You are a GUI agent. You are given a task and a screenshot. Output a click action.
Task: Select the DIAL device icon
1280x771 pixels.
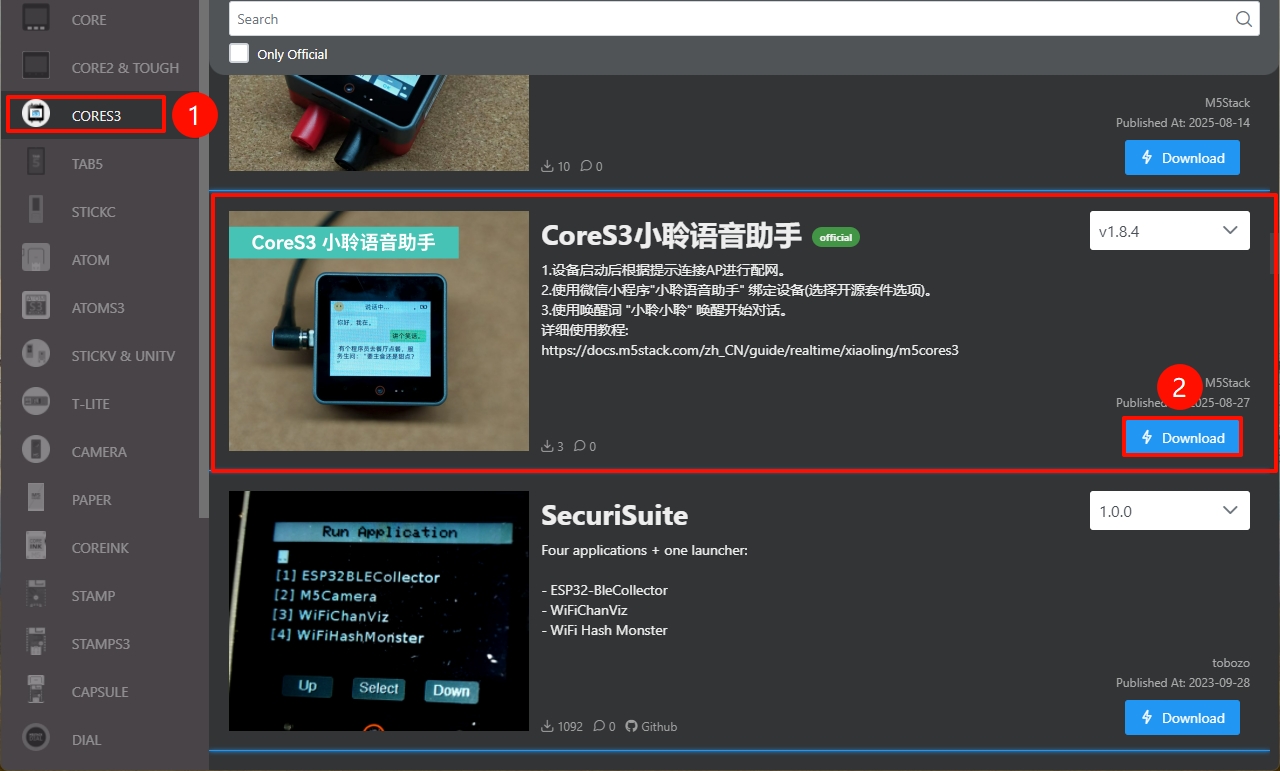[36, 739]
